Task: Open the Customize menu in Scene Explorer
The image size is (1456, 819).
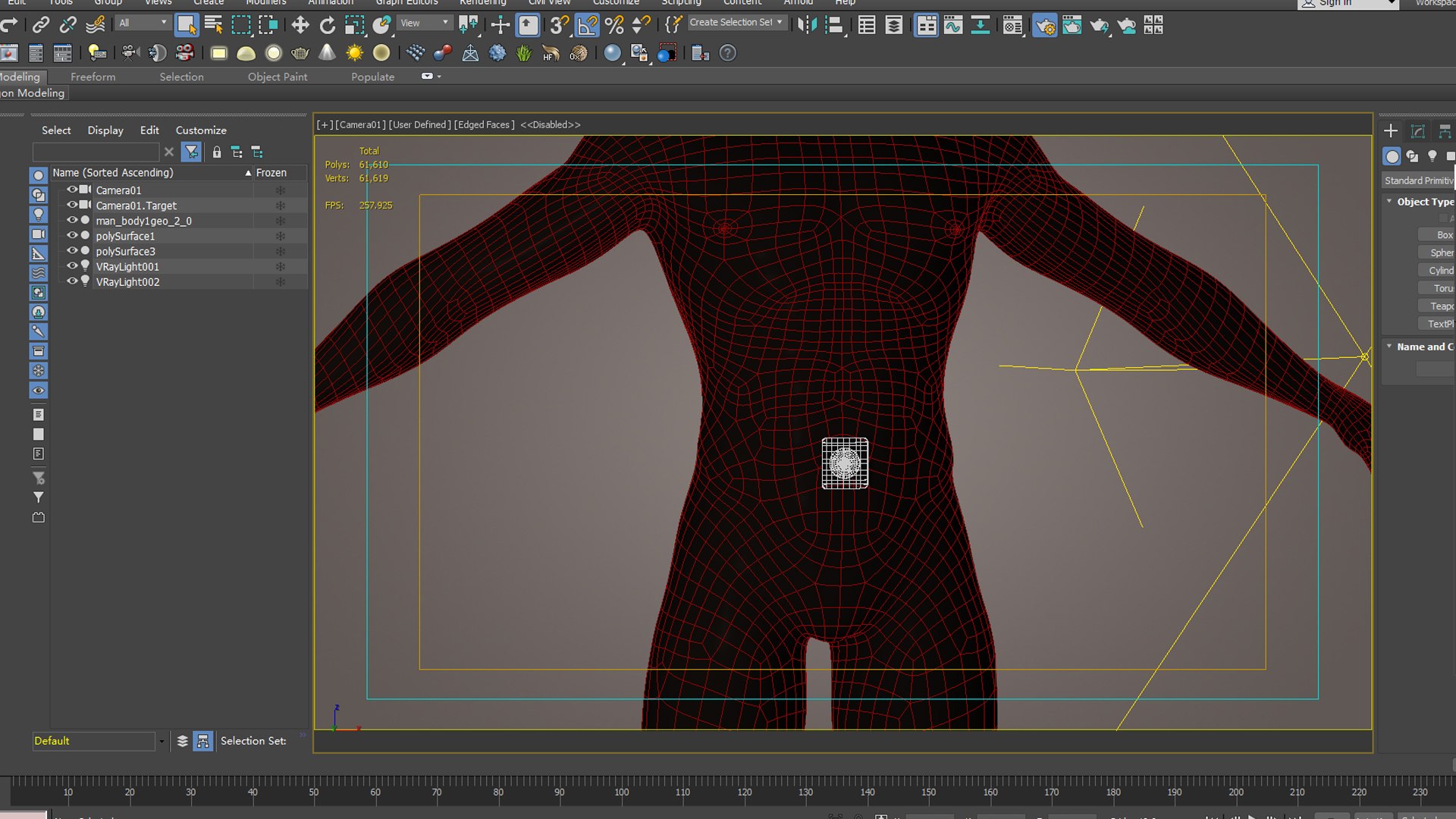Action: pos(201,130)
